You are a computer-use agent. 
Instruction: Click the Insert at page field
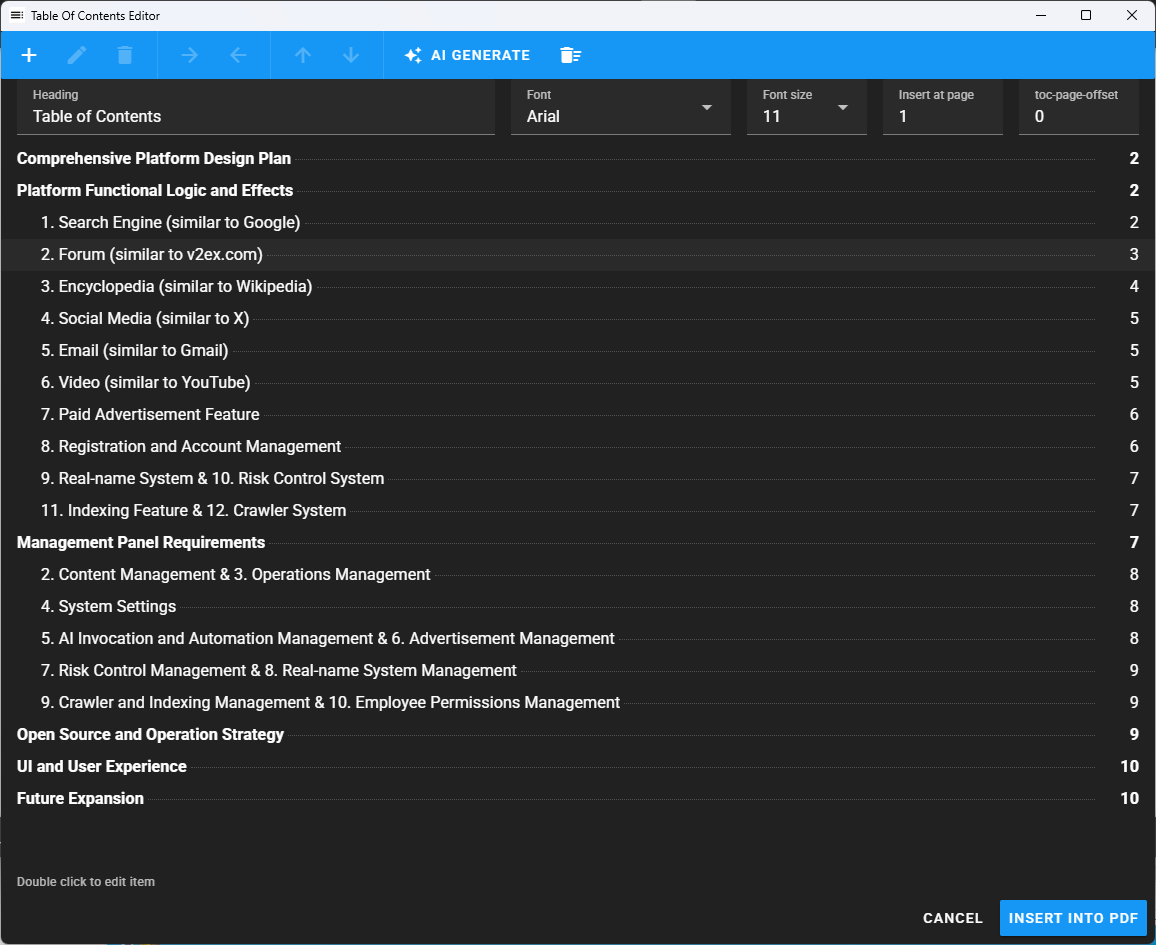(943, 108)
